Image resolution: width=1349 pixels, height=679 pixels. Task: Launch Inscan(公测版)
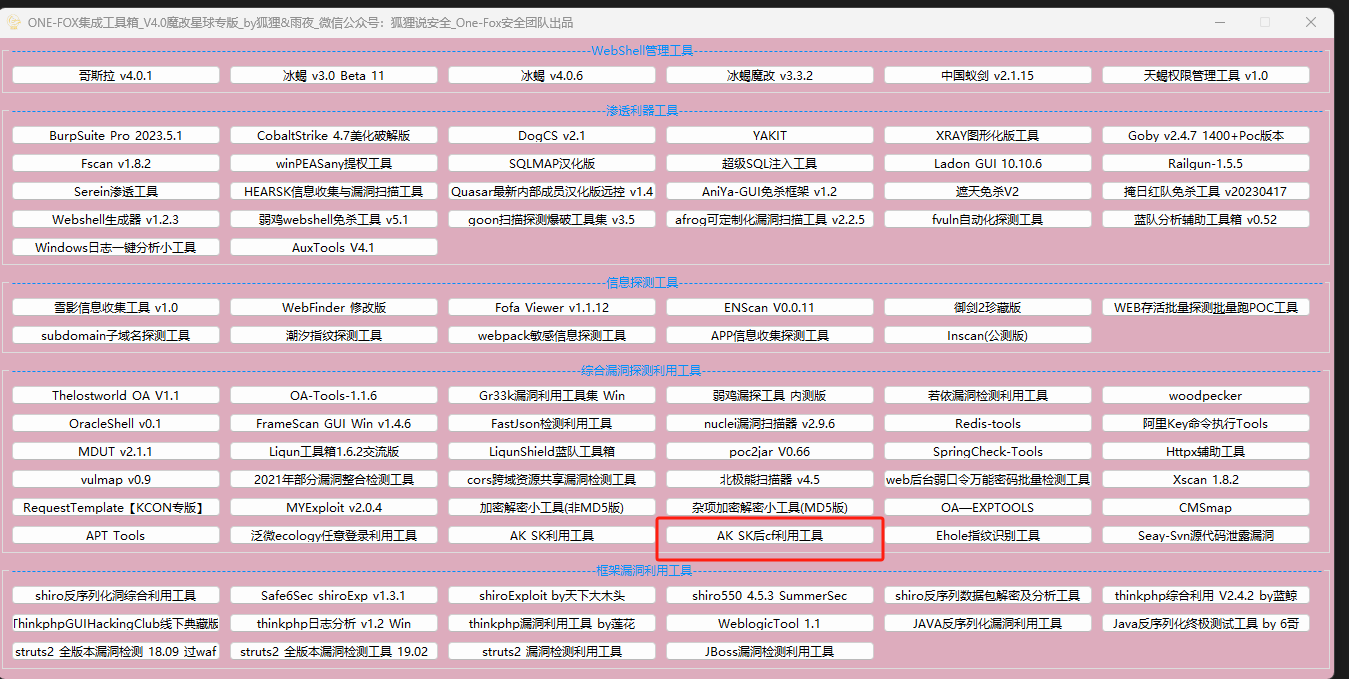point(988,335)
